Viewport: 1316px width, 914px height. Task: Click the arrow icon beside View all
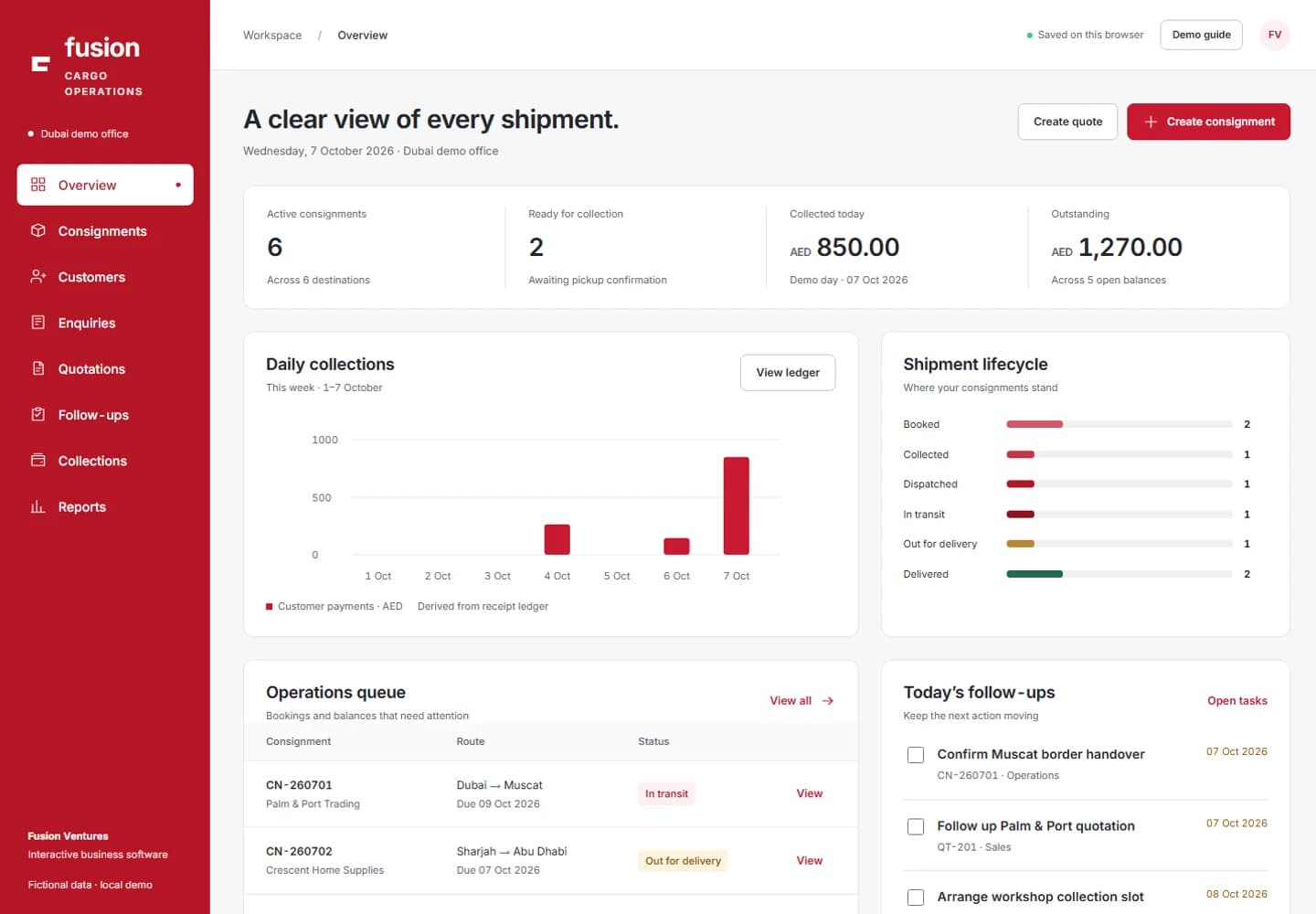click(828, 701)
